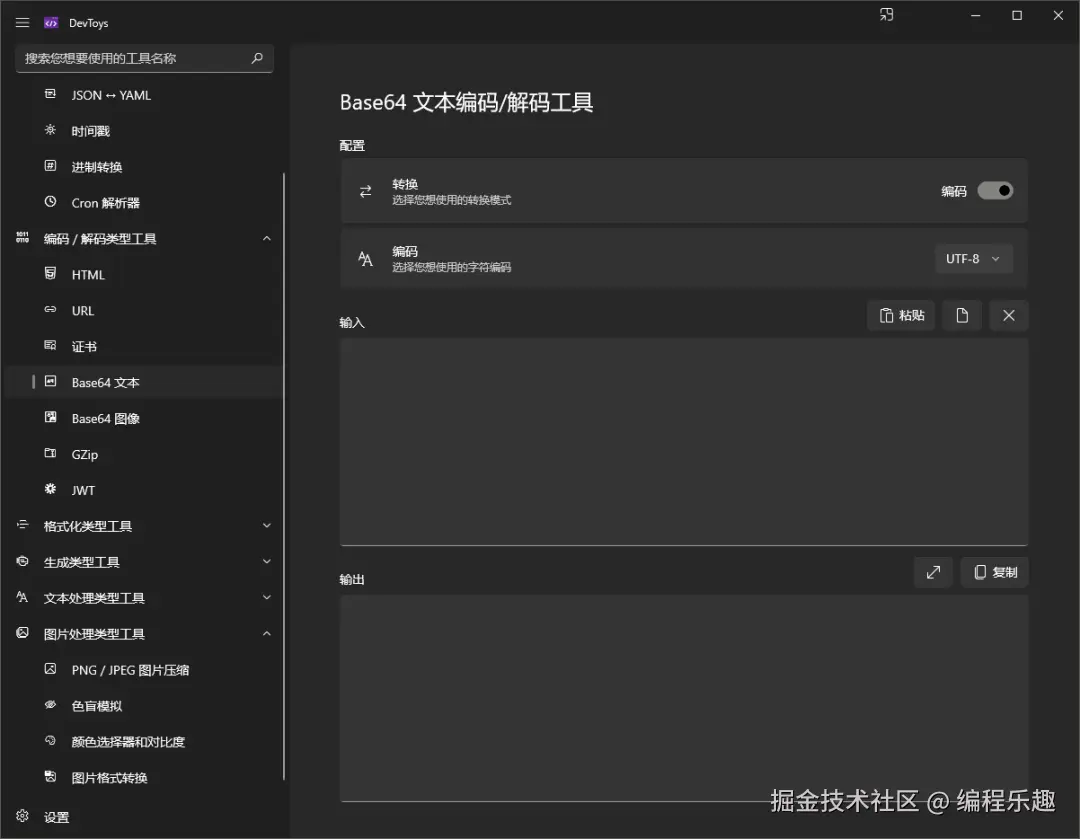Click the 格式化类型工具 formatter icon
This screenshot has width=1080, height=839.
(22, 525)
